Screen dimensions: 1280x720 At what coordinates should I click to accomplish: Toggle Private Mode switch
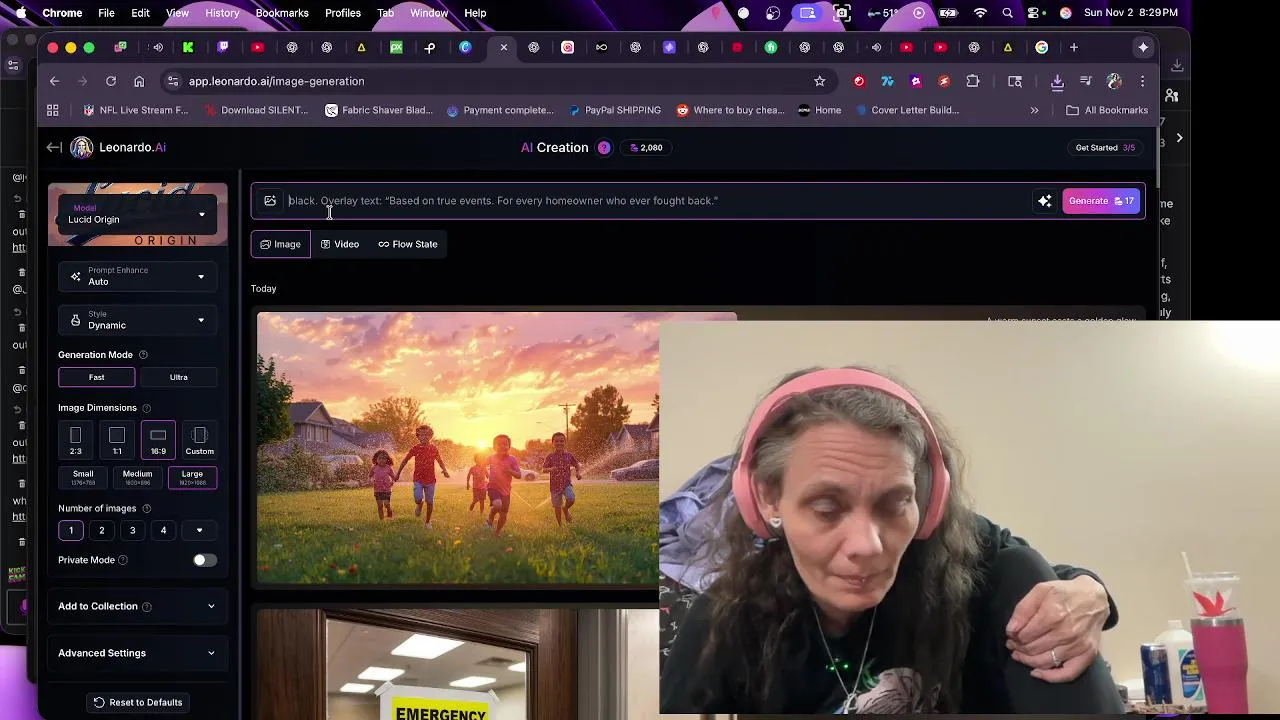click(x=204, y=560)
